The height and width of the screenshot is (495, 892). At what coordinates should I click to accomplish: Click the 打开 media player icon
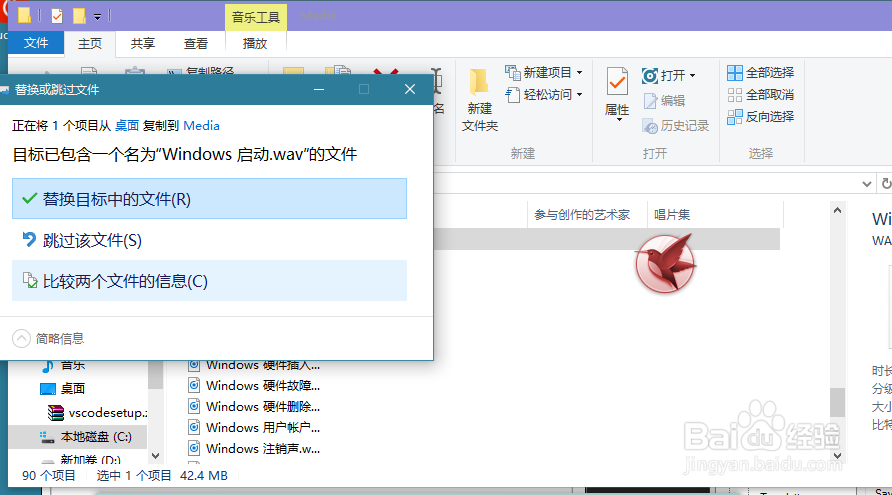tap(650, 76)
